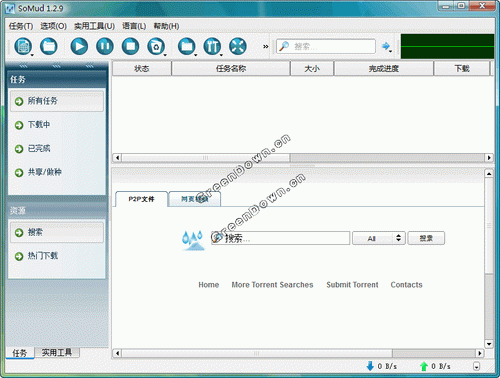The image size is (500, 378).
Task: Open the 选项(O) menu
Action: pos(53,26)
